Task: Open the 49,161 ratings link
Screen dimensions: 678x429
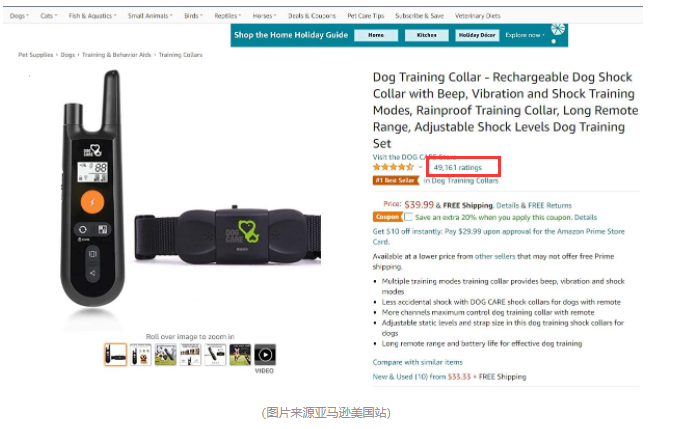Action: (x=457, y=167)
